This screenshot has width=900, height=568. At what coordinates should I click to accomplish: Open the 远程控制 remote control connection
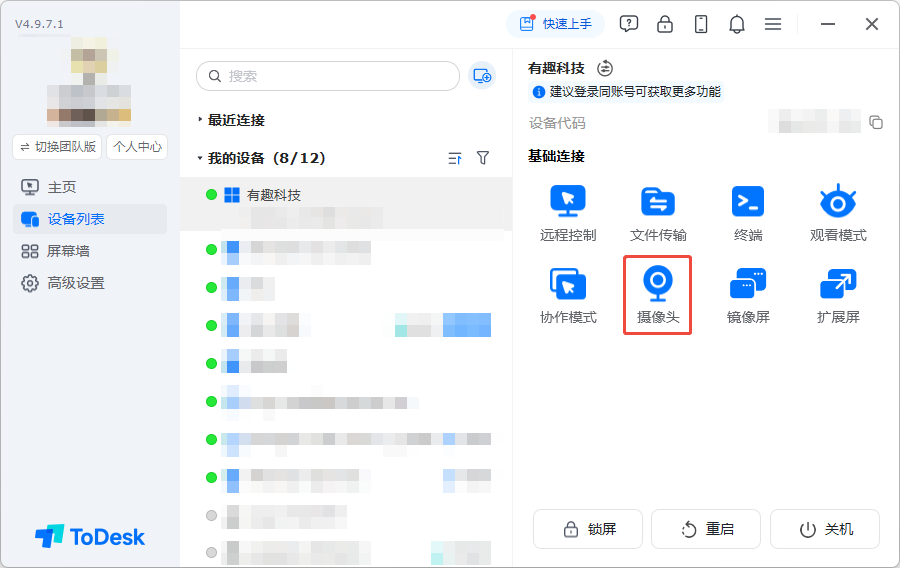point(568,213)
